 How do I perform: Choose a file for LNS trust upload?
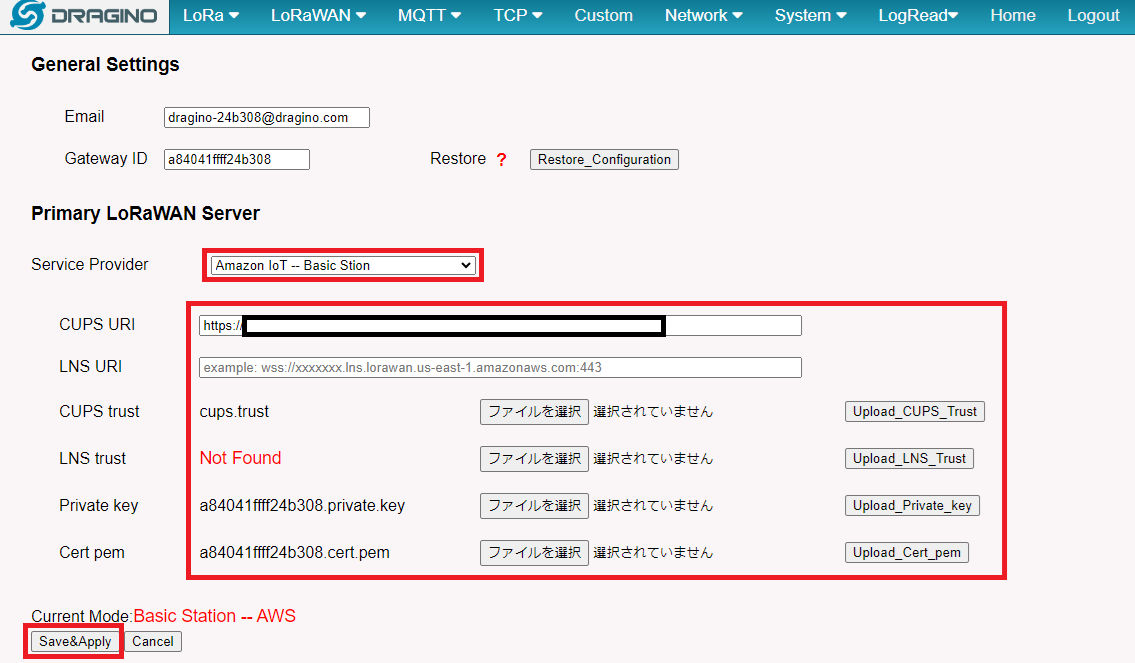coord(534,458)
